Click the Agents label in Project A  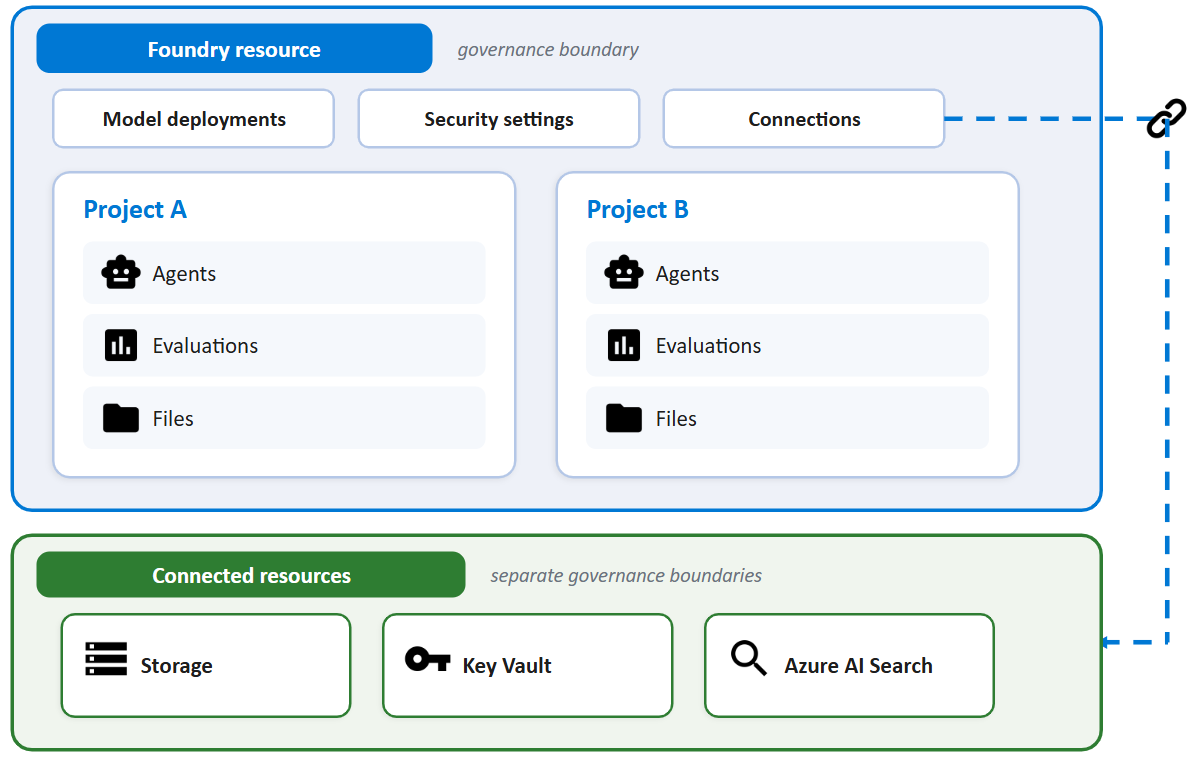tap(184, 274)
